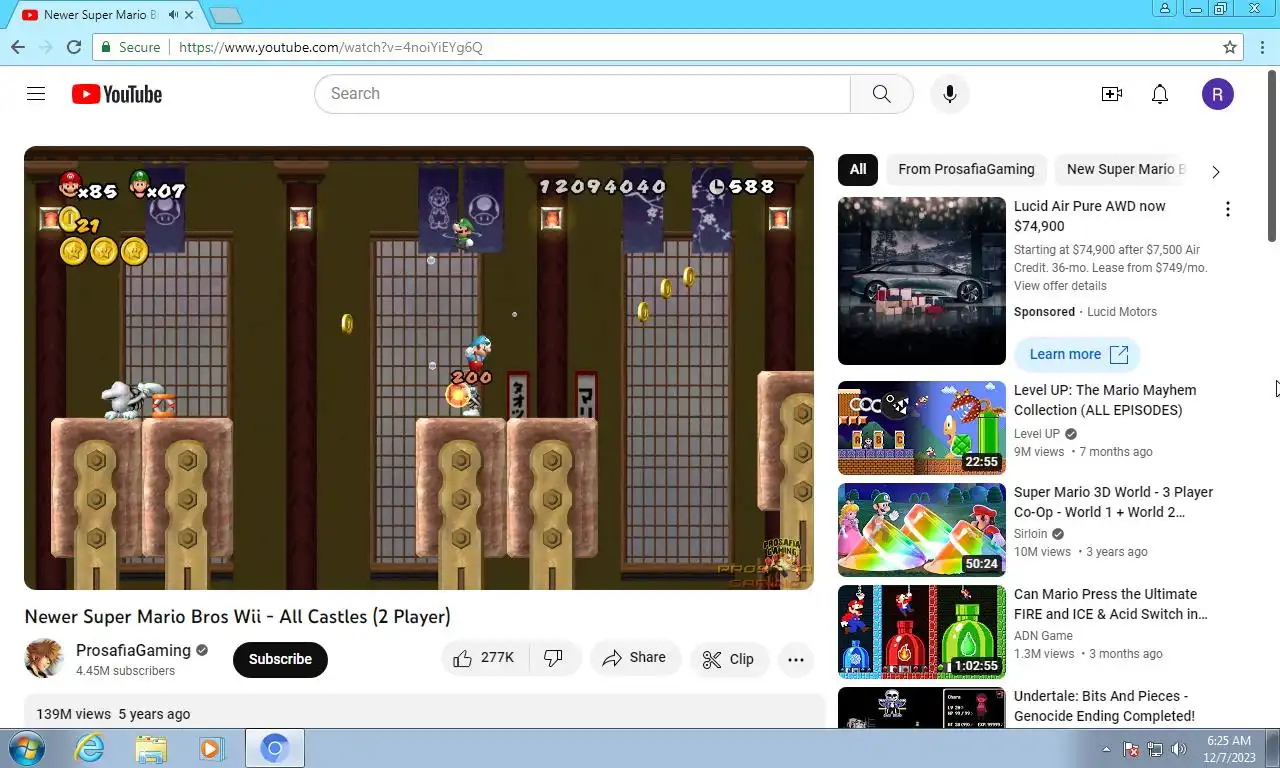
Task: Dislike the video with thumbs down
Action: coord(554,658)
